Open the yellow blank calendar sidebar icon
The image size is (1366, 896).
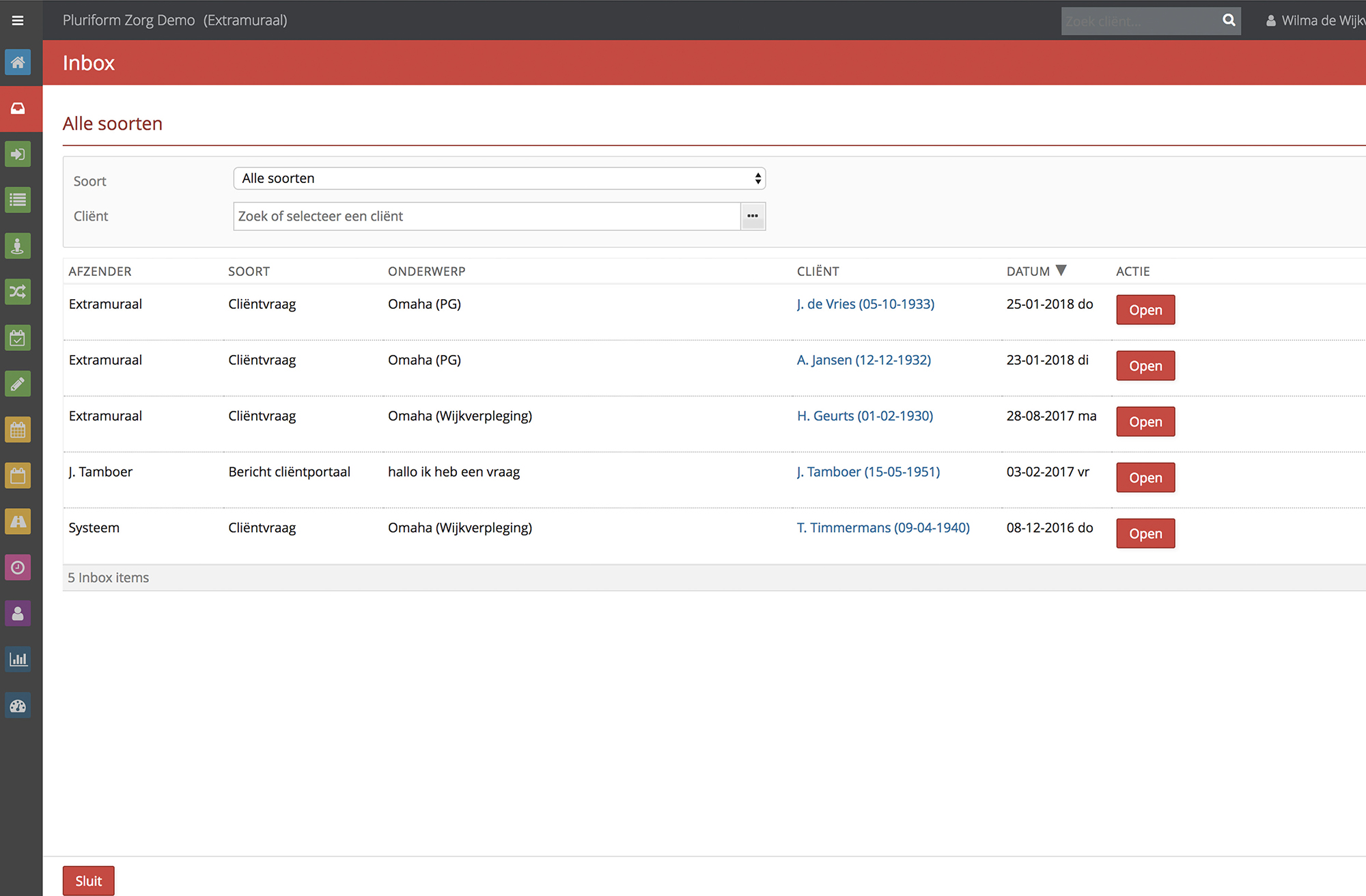[18, 475]
